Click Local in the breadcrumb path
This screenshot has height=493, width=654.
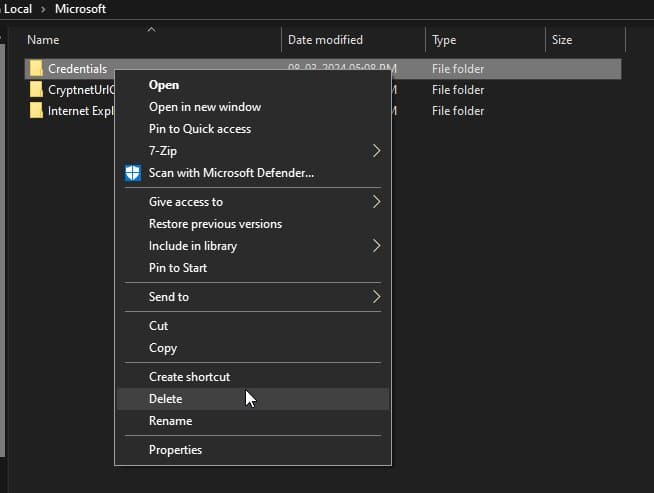pyautogui.click(x=18, y=9)
